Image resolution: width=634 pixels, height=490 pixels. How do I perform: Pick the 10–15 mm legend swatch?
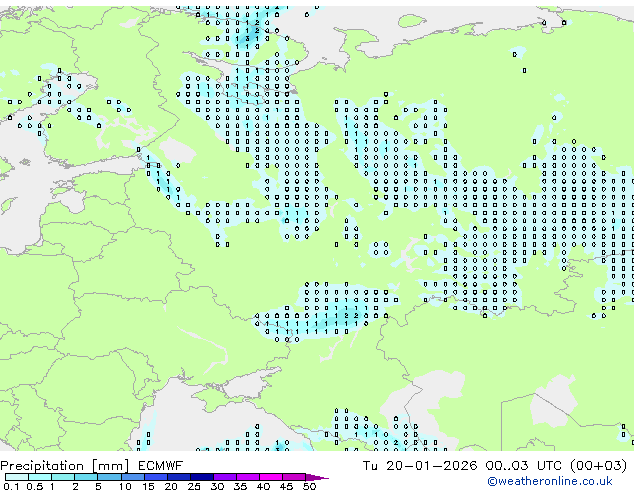click(x=132, y=477)
